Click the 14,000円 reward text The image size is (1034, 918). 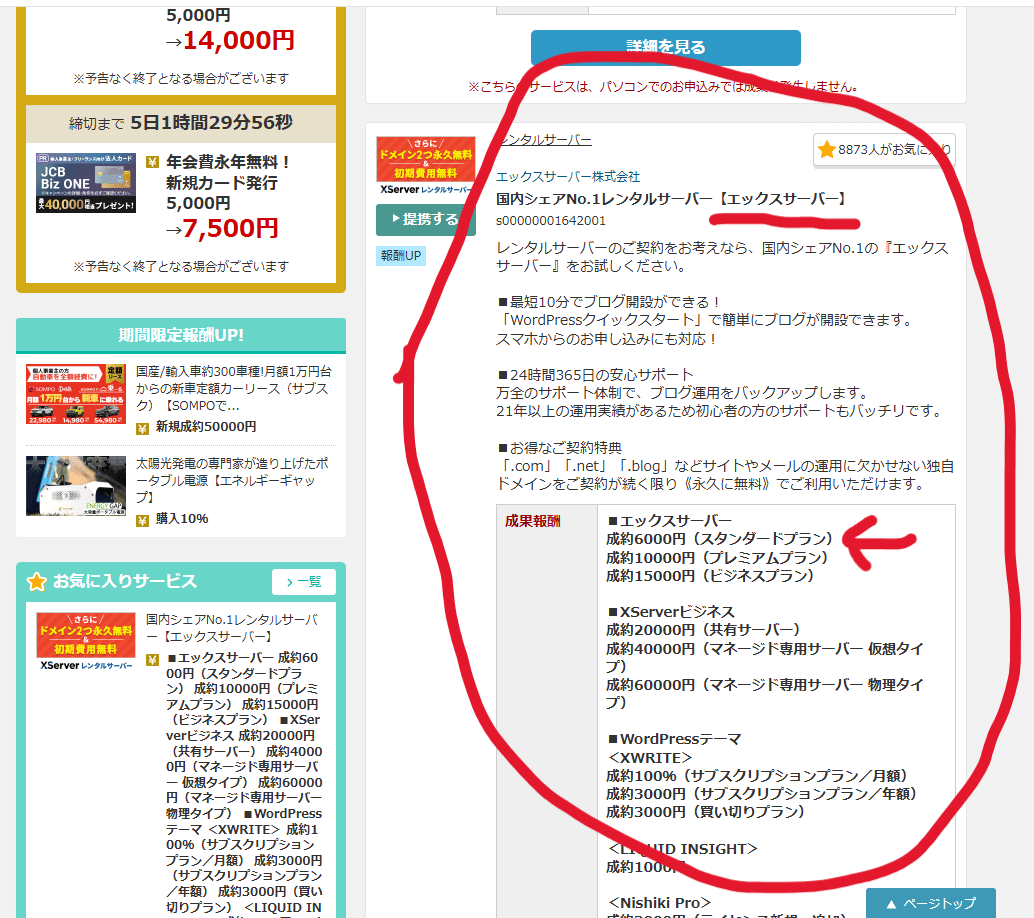tap(239, 41)
